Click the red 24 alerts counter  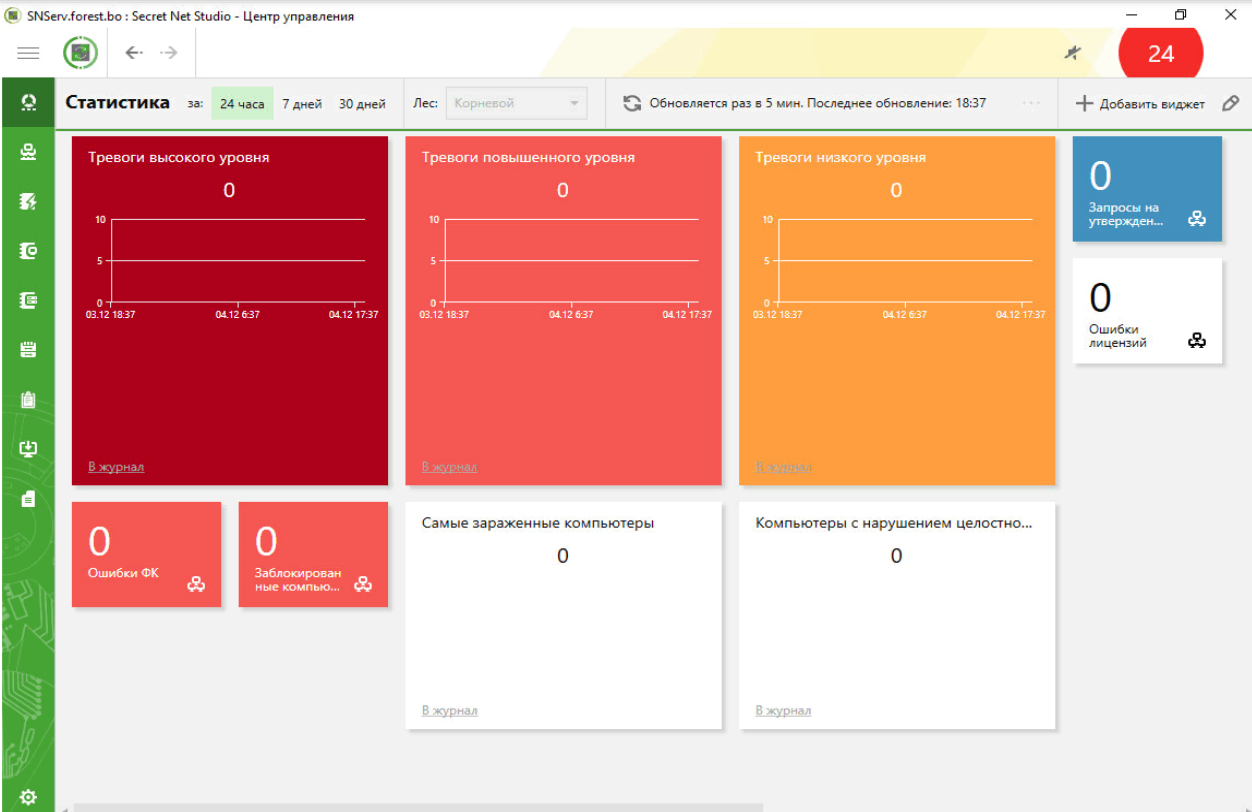coord(1160,54)
